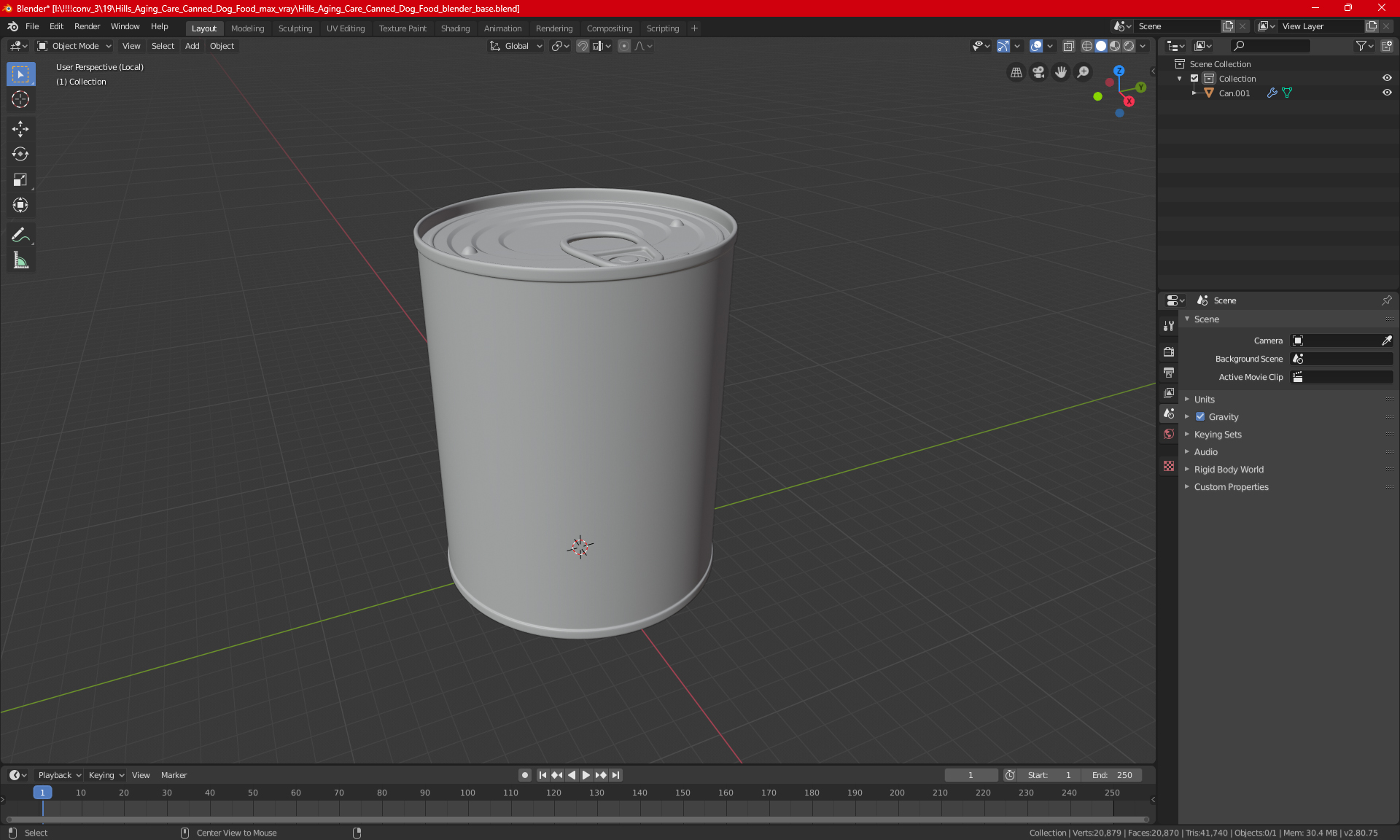Screen dimensions: 1400x840
Task: Uncheck the Gravity checkbox
Action: (1200, 417)
